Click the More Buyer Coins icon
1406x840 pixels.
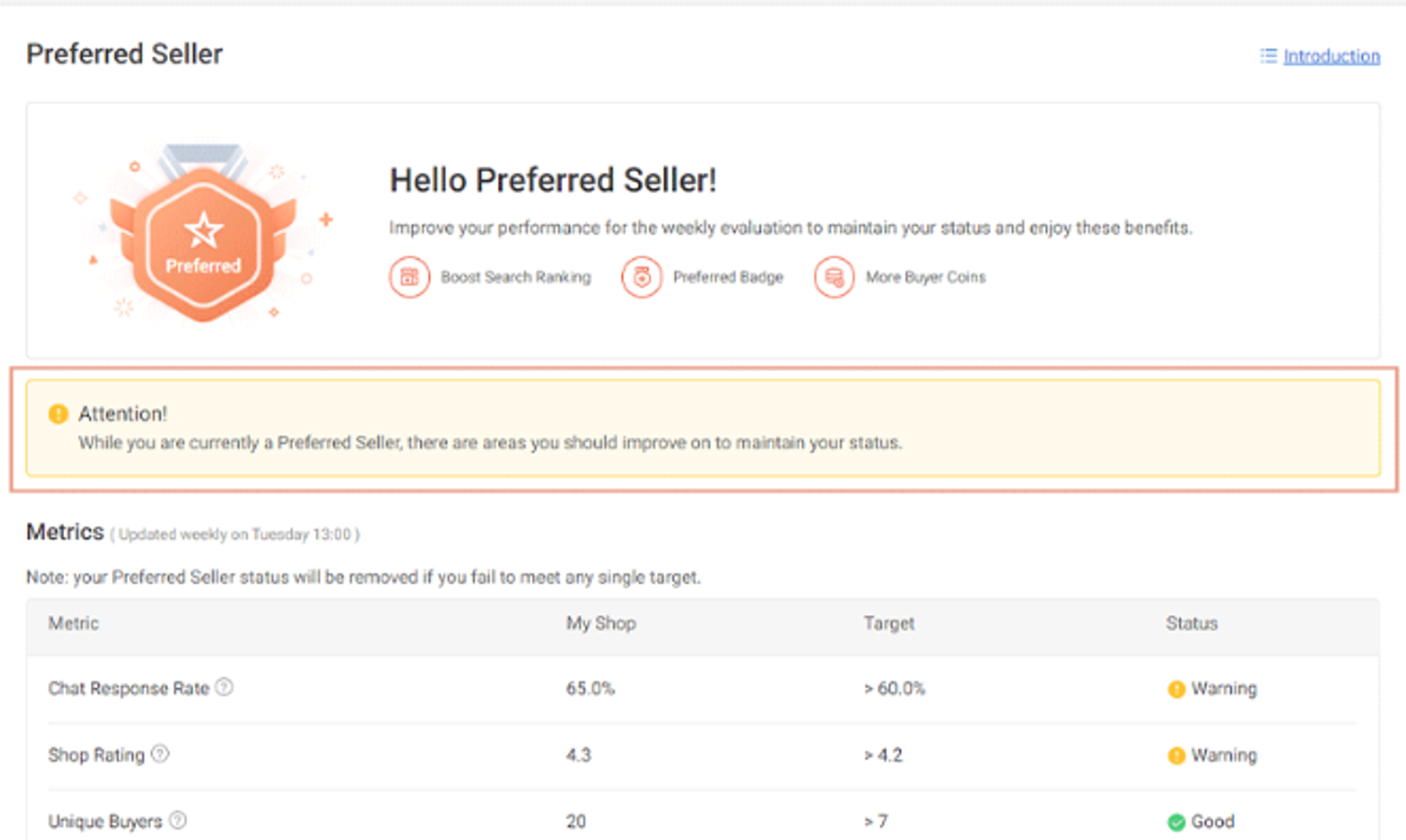tap(834, 276)
